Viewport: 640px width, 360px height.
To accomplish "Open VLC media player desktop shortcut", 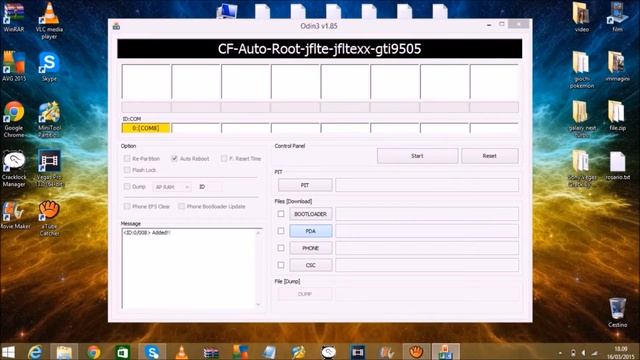I will click(x=49, y=20).
